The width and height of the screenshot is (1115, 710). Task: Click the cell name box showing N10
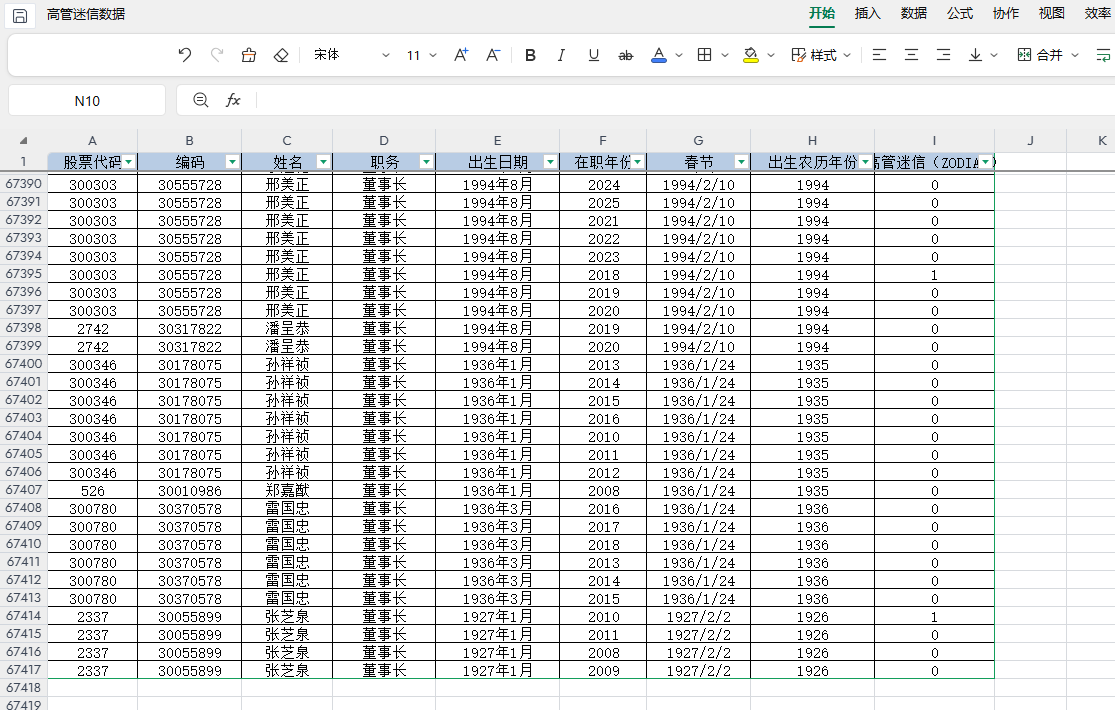coord(87,100)
